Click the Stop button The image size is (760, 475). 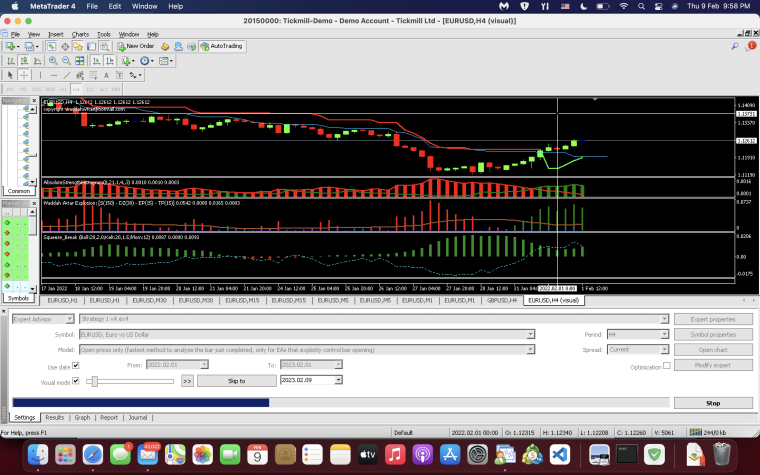tap(713, 403)
